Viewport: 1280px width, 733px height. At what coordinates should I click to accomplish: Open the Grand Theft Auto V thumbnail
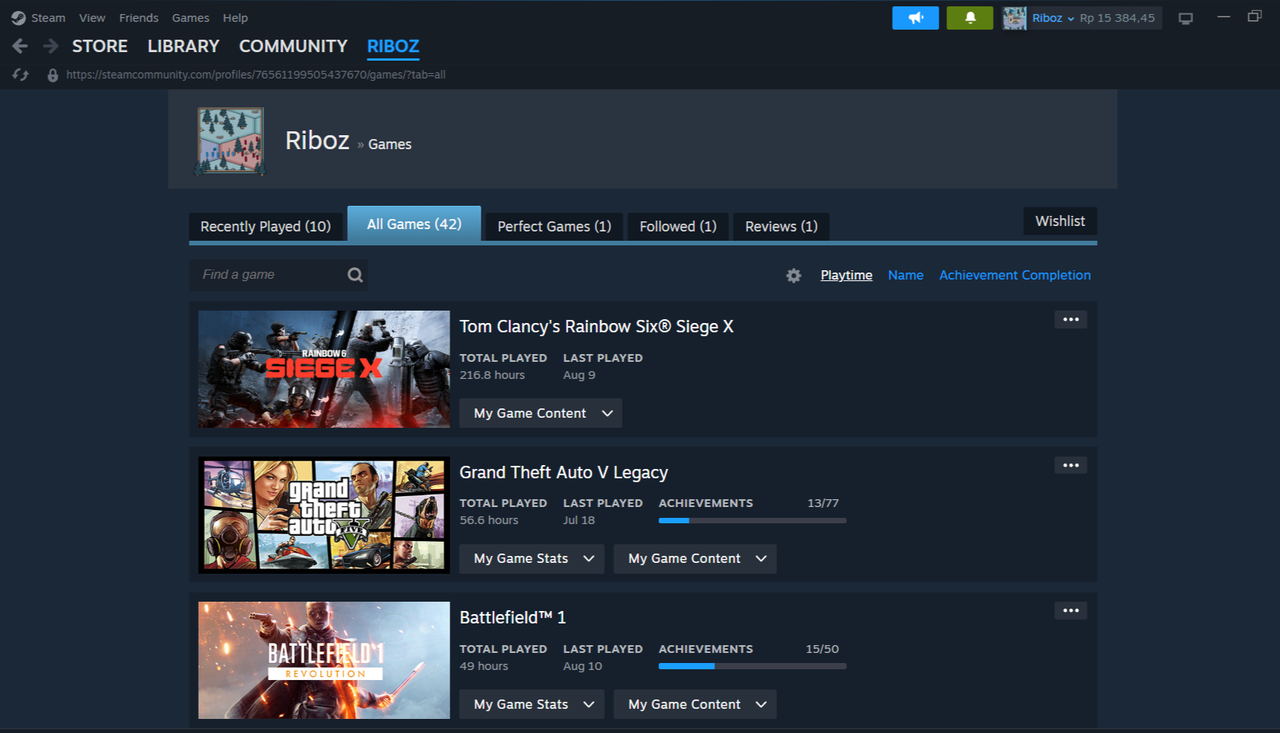324,515
